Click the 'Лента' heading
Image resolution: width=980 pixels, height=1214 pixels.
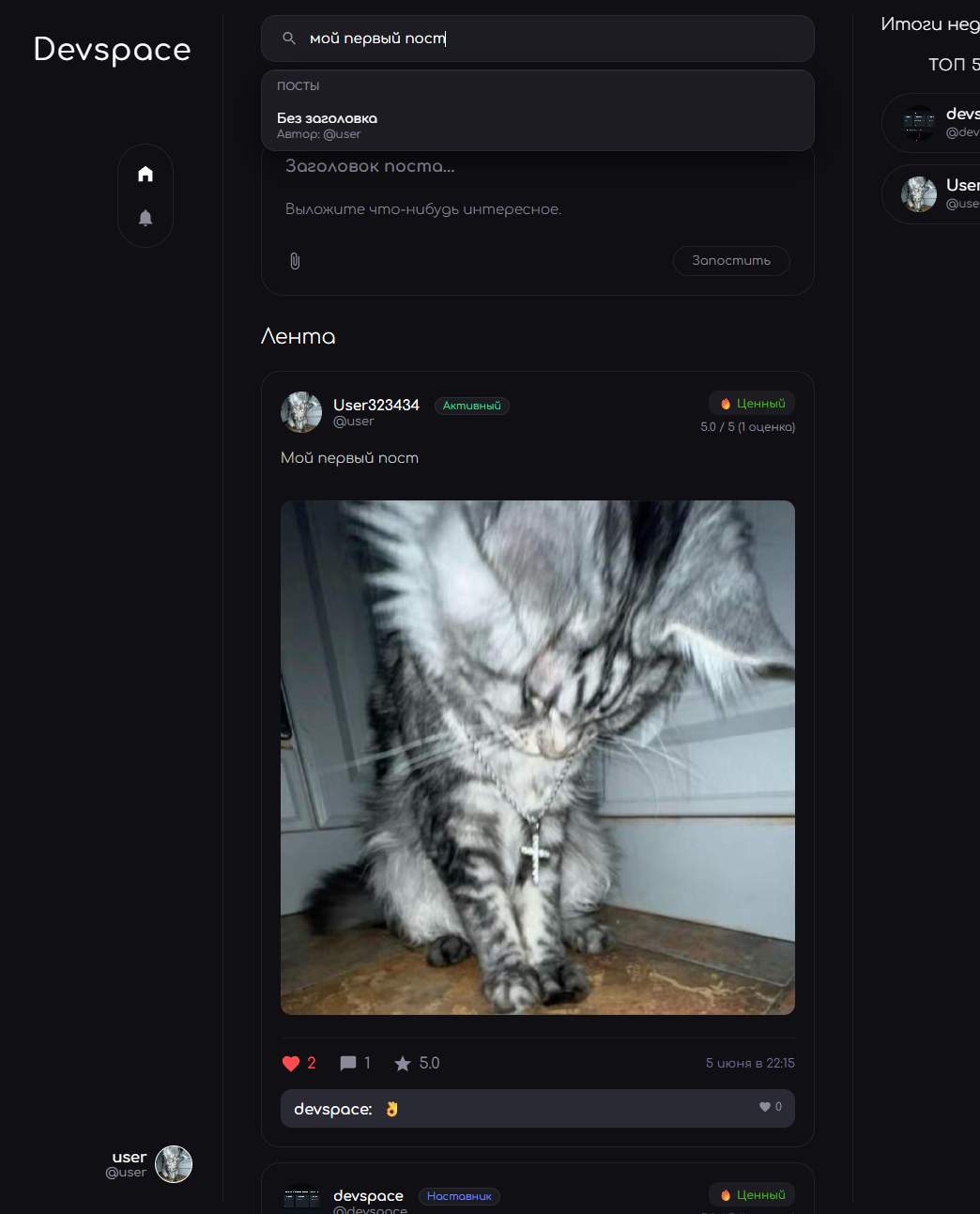coord(298,336)
